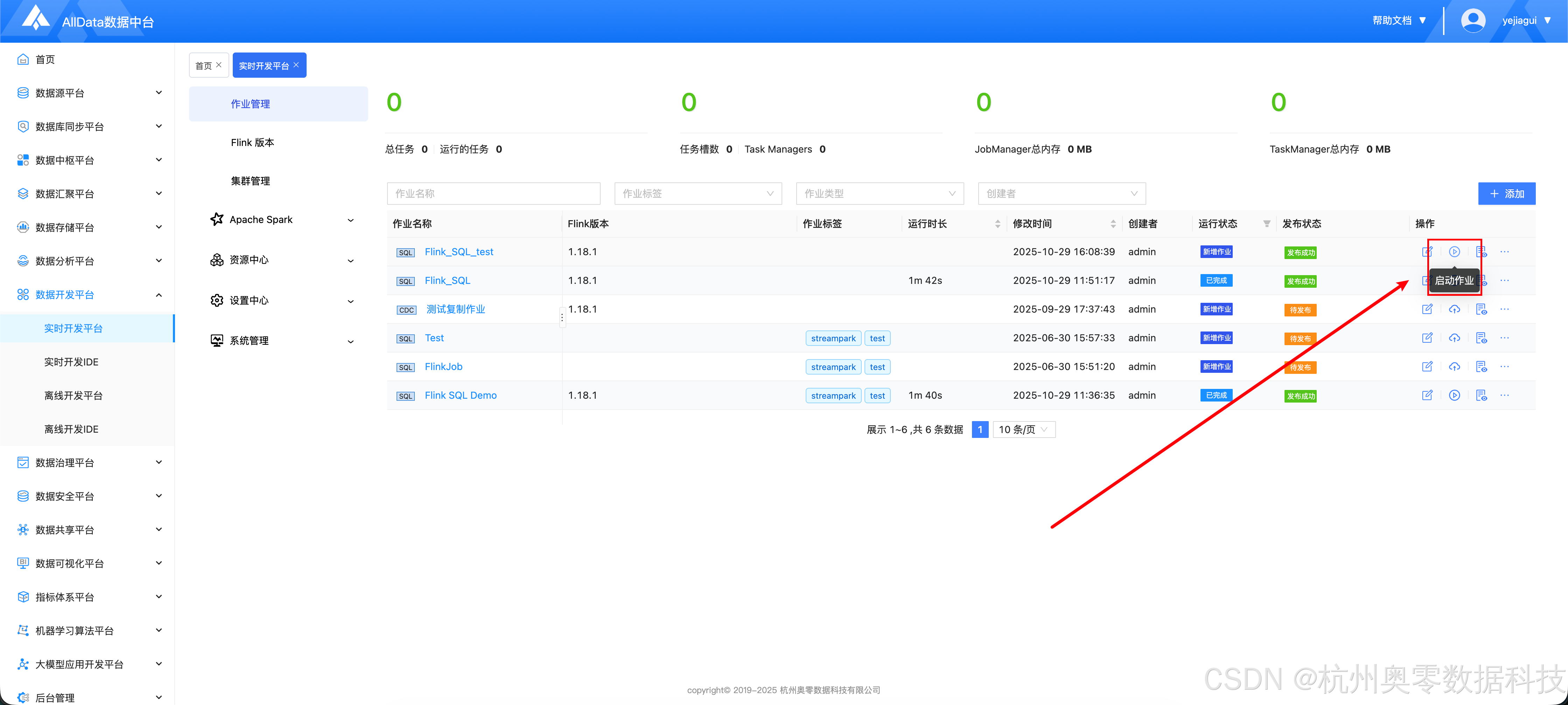1568x705 pixels.
Task: Click publish cloud icon for Test job
Action: click(x=1454, y=338)
